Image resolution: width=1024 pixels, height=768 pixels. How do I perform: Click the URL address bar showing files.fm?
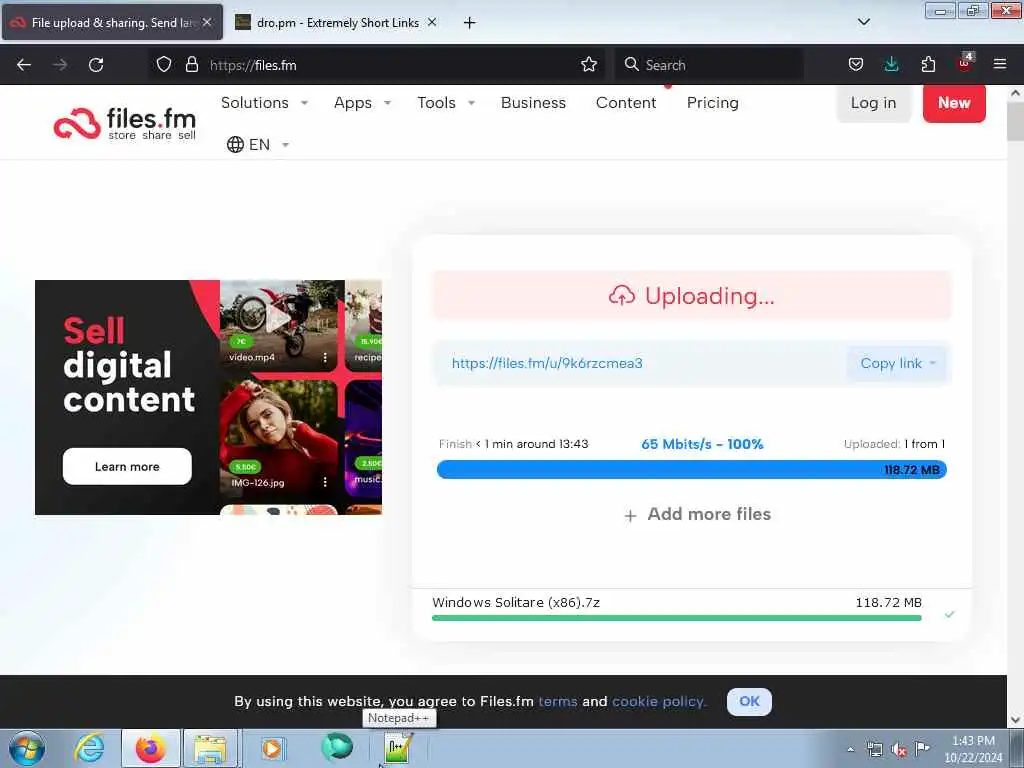(x=376, y=65)
